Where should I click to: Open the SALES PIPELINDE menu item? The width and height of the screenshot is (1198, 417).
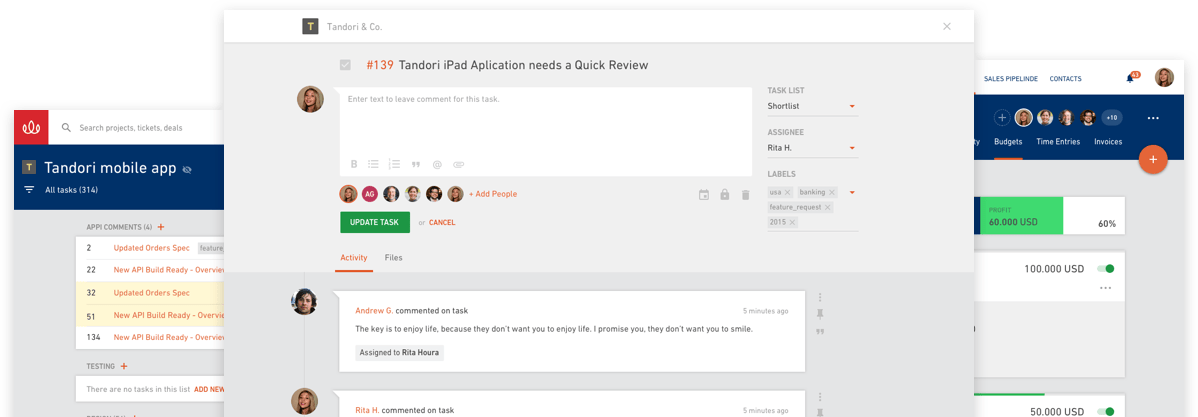pyautogui.click(x=1010, y=79)
